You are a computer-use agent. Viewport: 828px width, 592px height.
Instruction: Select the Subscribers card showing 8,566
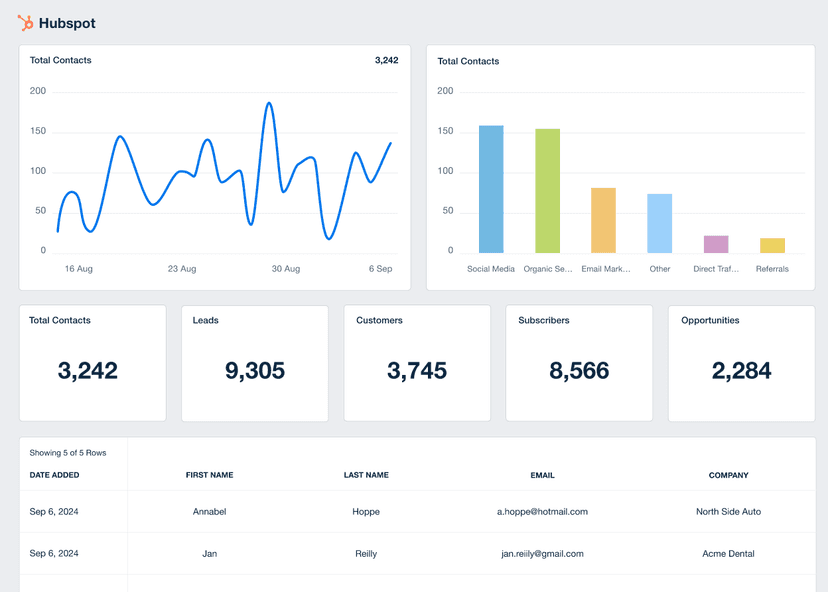click(x=579, y=363)
